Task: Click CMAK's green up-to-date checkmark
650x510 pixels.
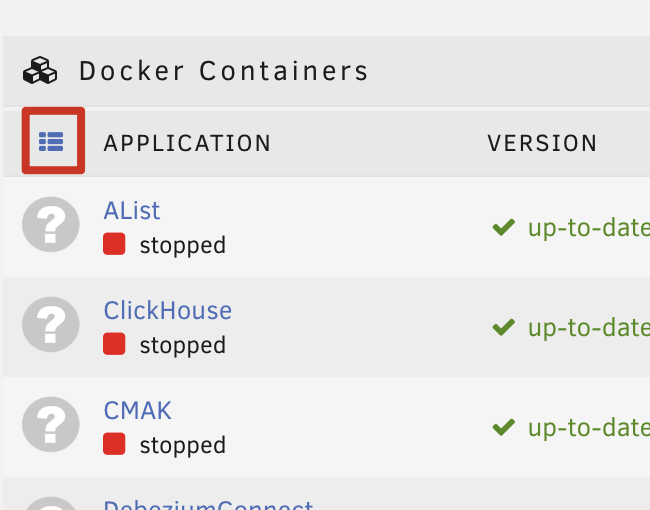Action: tap(504, 427)
